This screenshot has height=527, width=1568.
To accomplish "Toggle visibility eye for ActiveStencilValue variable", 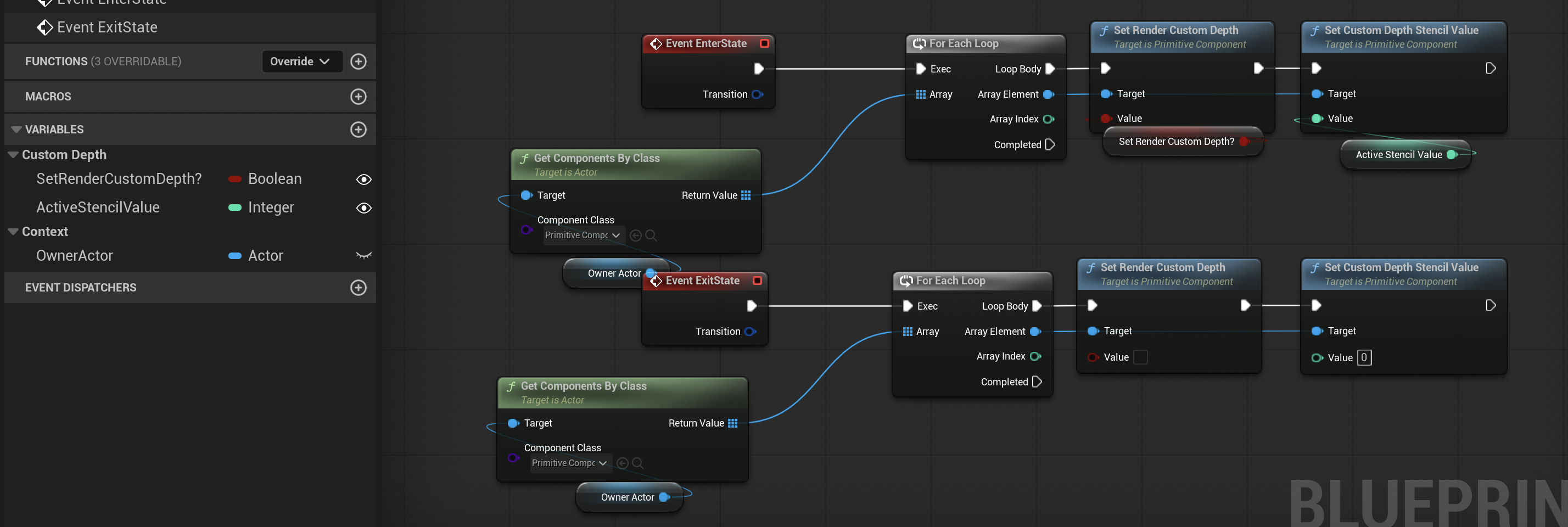I will click(363, 208).
